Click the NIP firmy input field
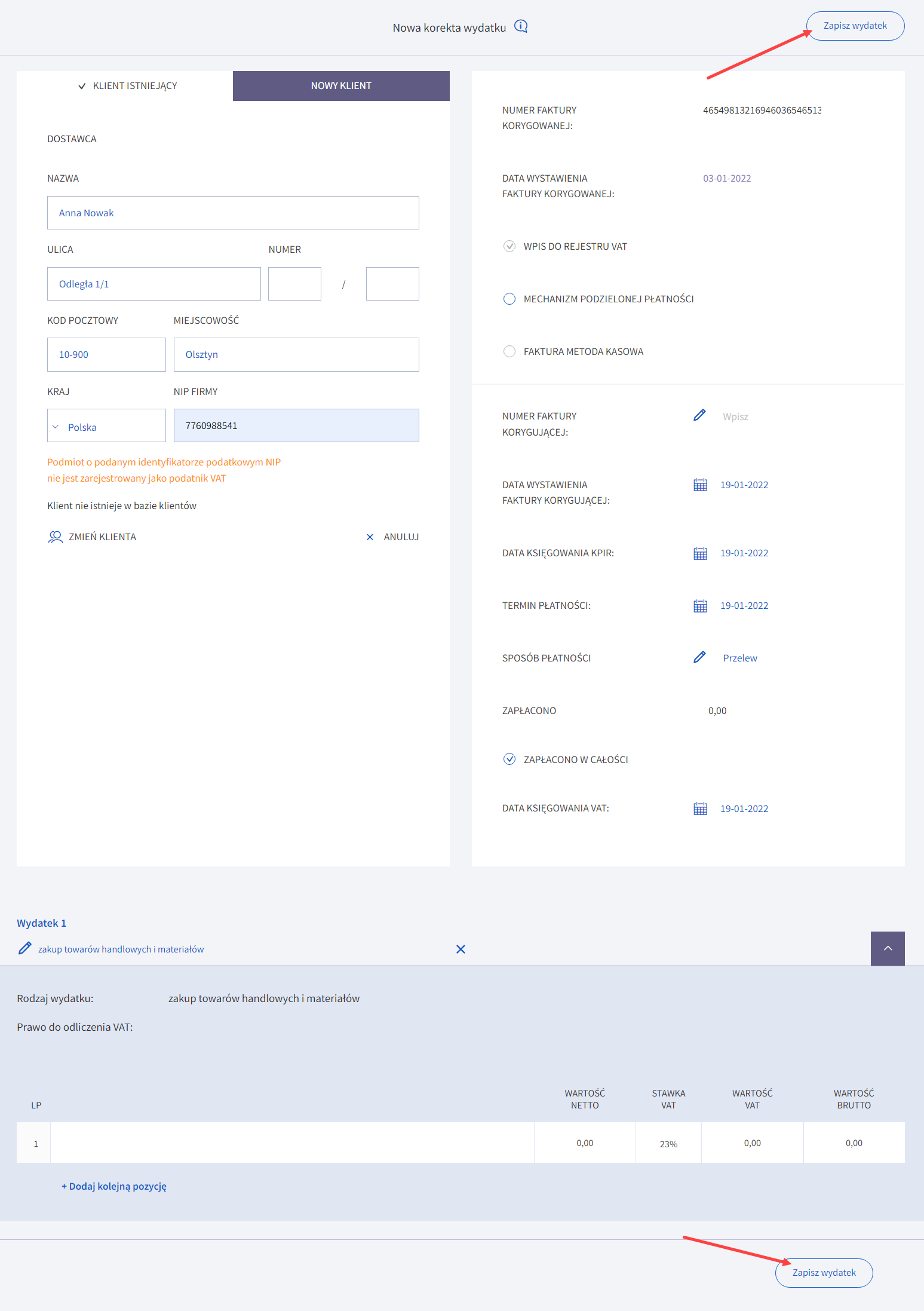The image size is (924, 1311). [x=296, y=425]
